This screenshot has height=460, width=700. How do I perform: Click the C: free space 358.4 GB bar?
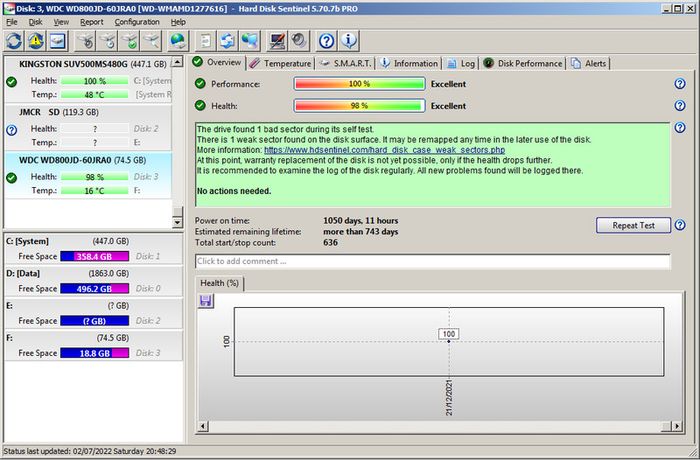[x=94, y=256]
